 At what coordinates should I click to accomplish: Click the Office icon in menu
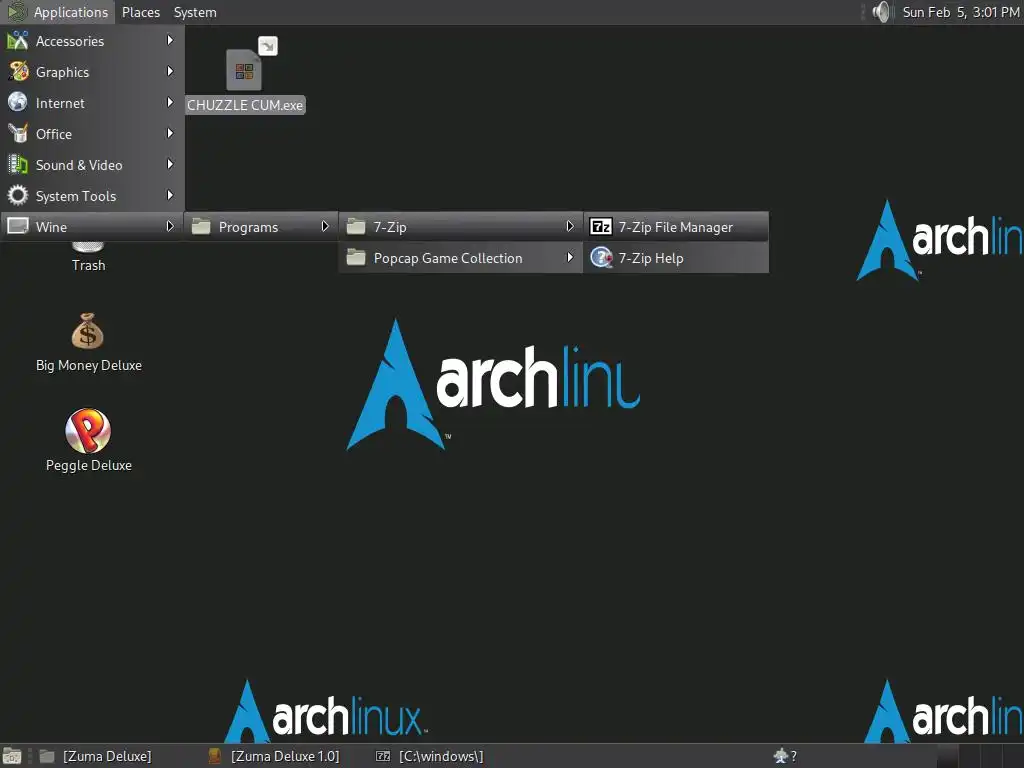pyautogui.click(x=18, y=133)
